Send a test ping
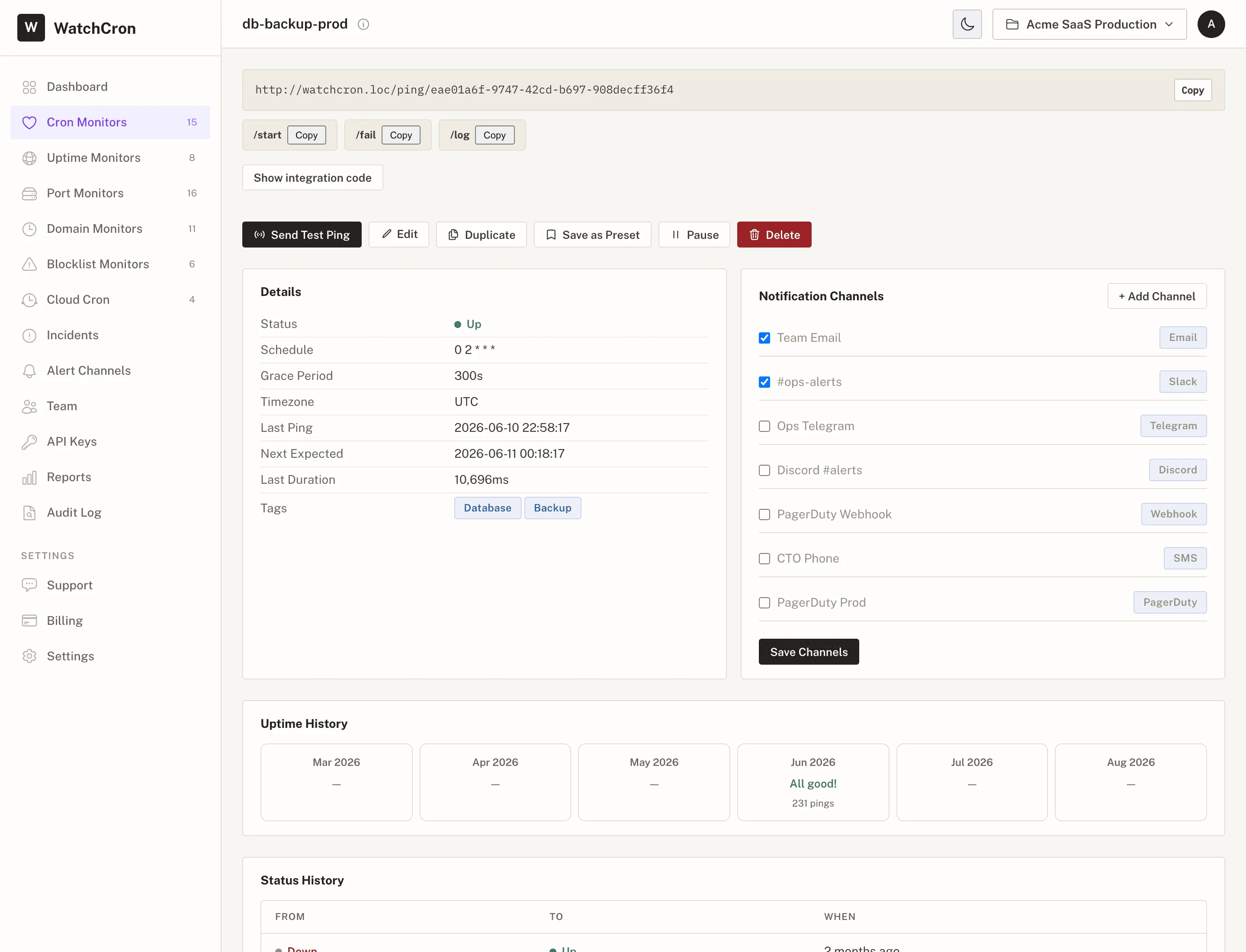This screenshot has height=952, width=1246. tap(302, 235)
